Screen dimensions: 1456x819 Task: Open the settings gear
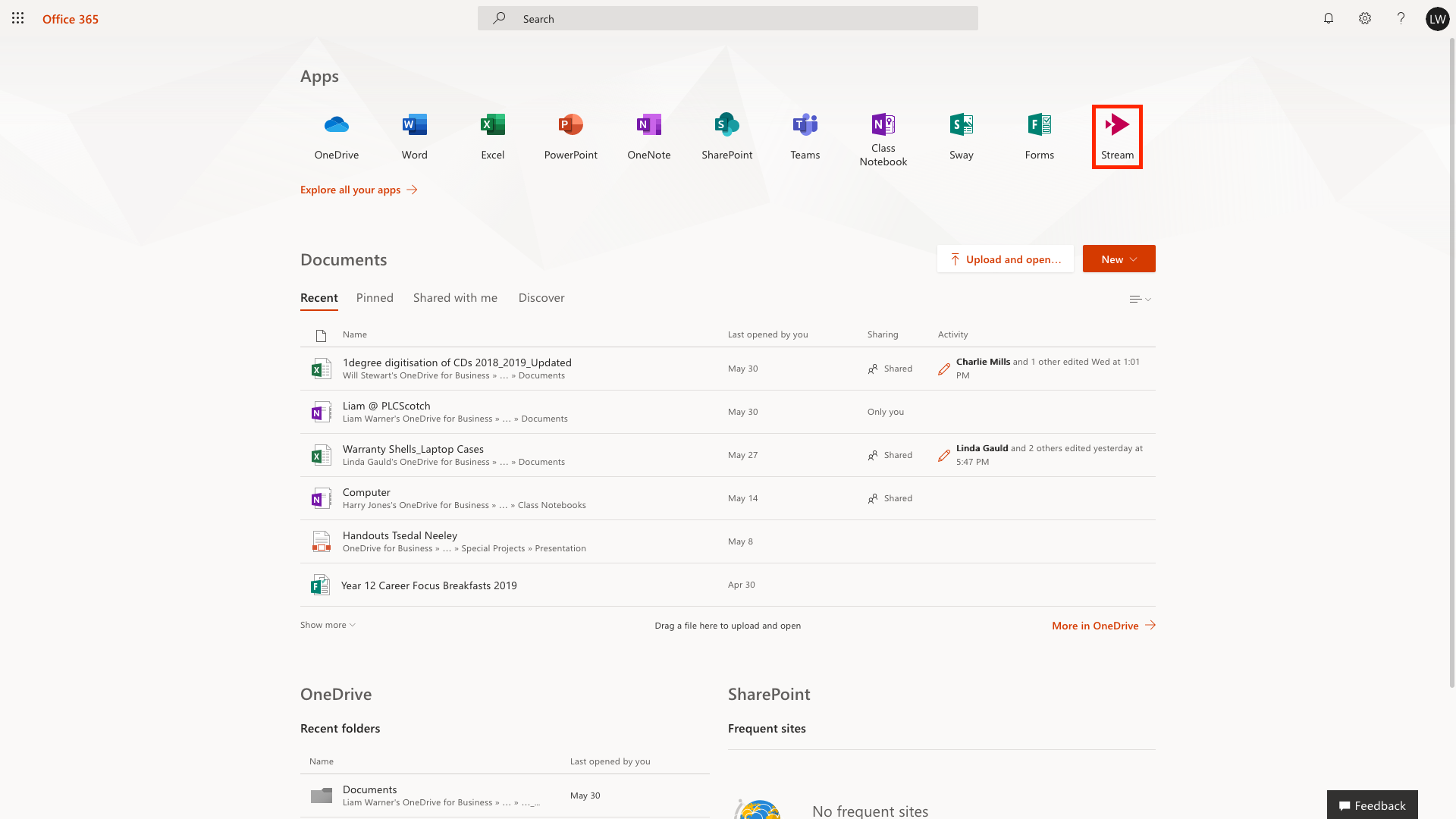1365,18
